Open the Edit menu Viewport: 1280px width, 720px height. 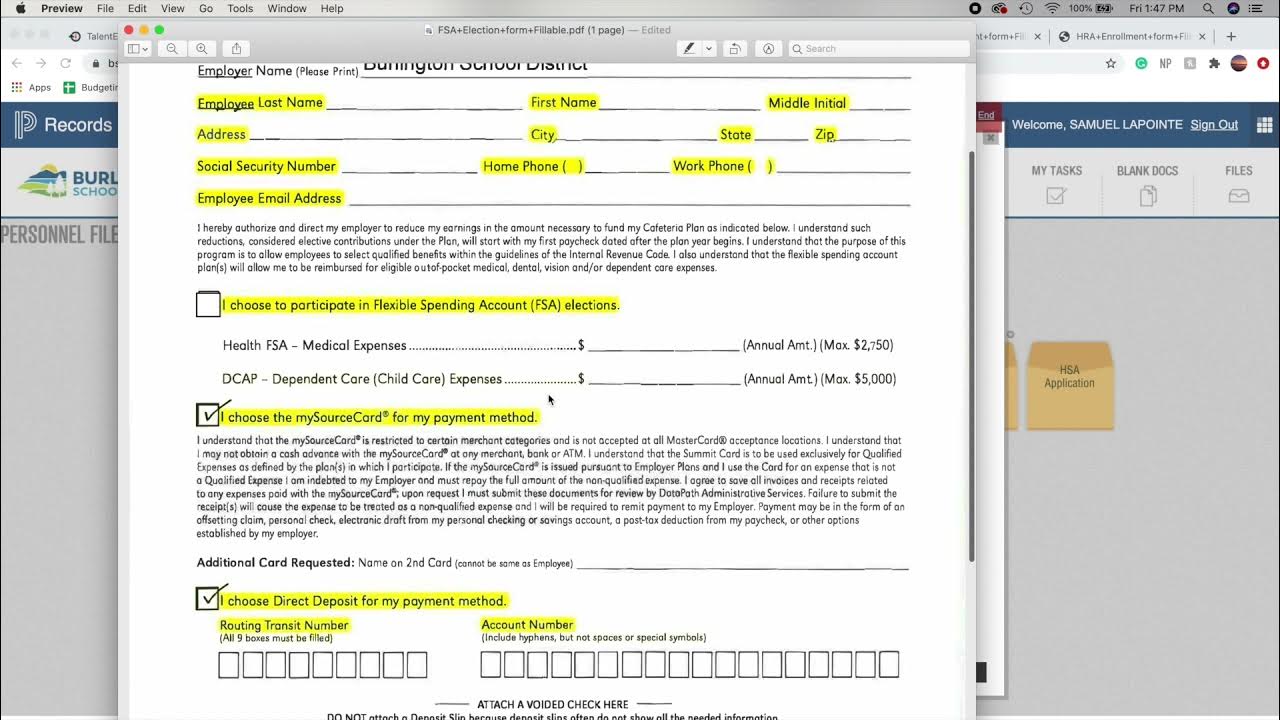(137, 8)
